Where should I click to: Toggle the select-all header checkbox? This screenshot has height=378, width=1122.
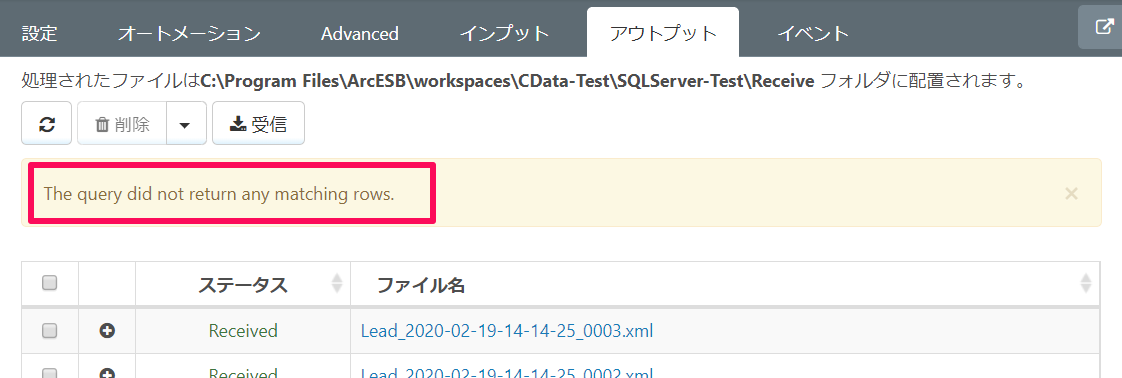(49, 284)
